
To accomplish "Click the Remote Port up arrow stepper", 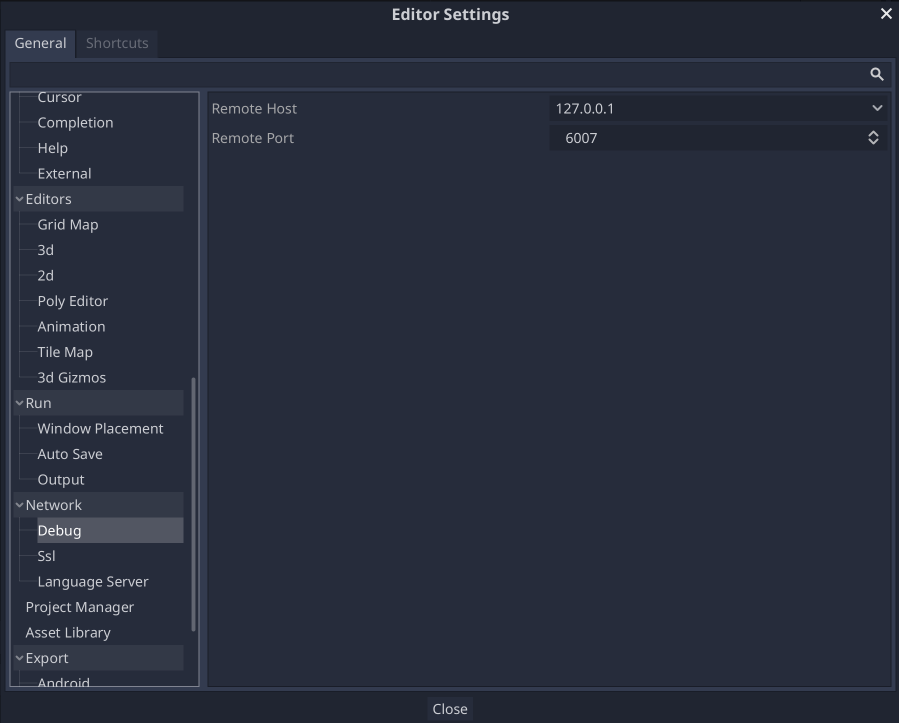I will (x=871, y=133).
